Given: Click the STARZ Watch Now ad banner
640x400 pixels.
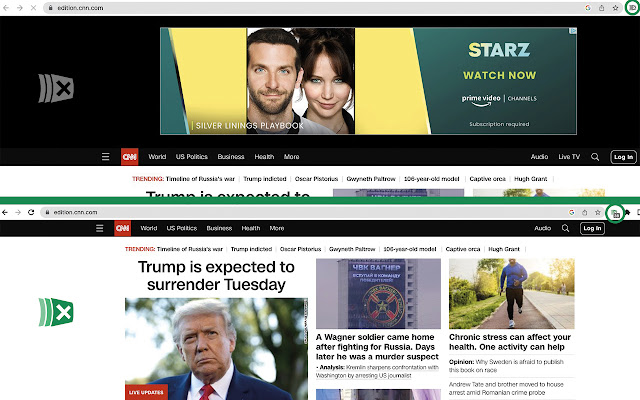Looking at the screenshot, I should (369, 81).
